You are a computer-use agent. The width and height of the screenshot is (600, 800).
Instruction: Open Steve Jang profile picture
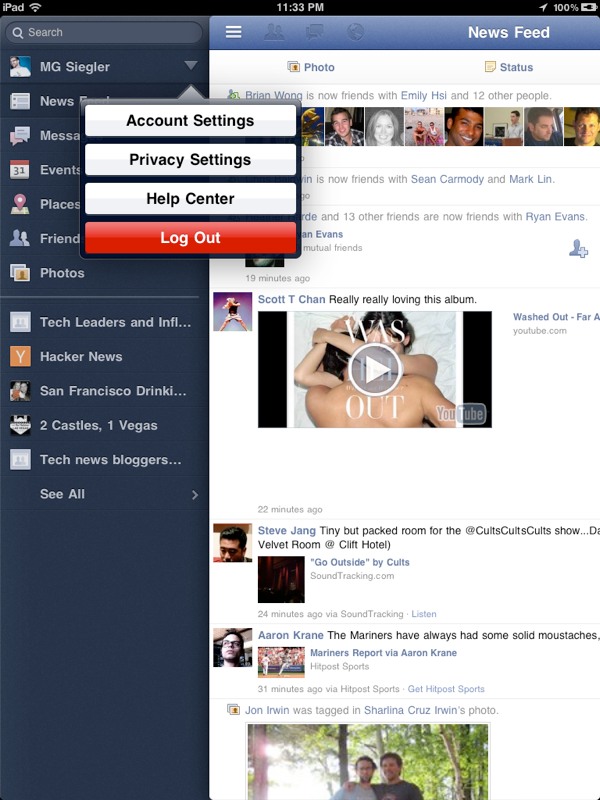coord(233,543)
